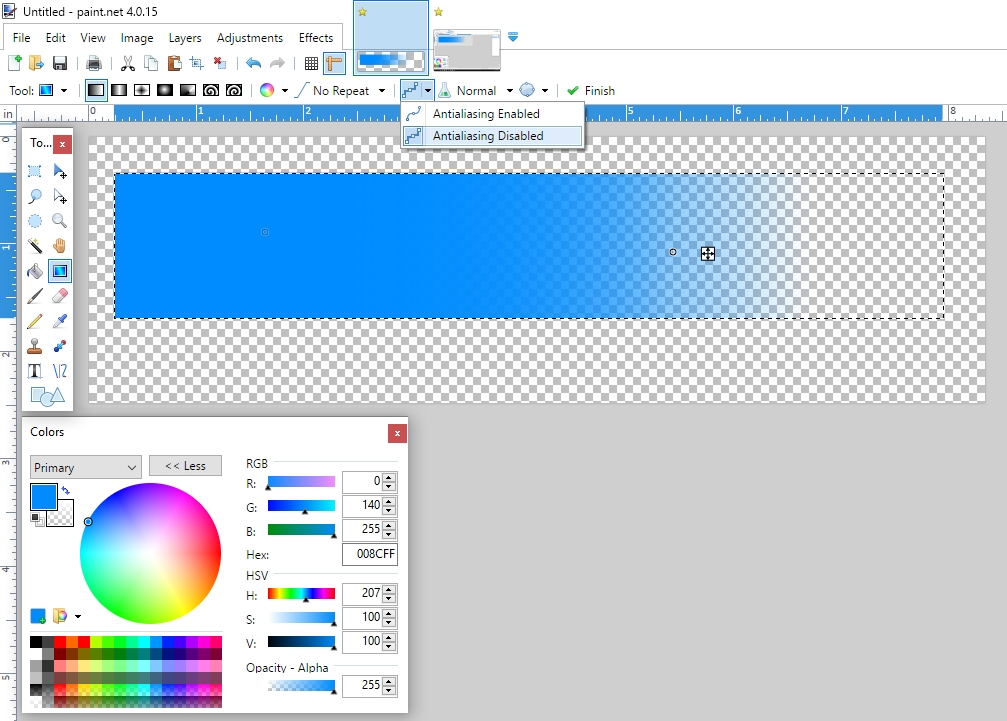The width and height of the screenshot is (1007, 721).
Task: Switch to the radial gradient type
Action: click(164, 90)
